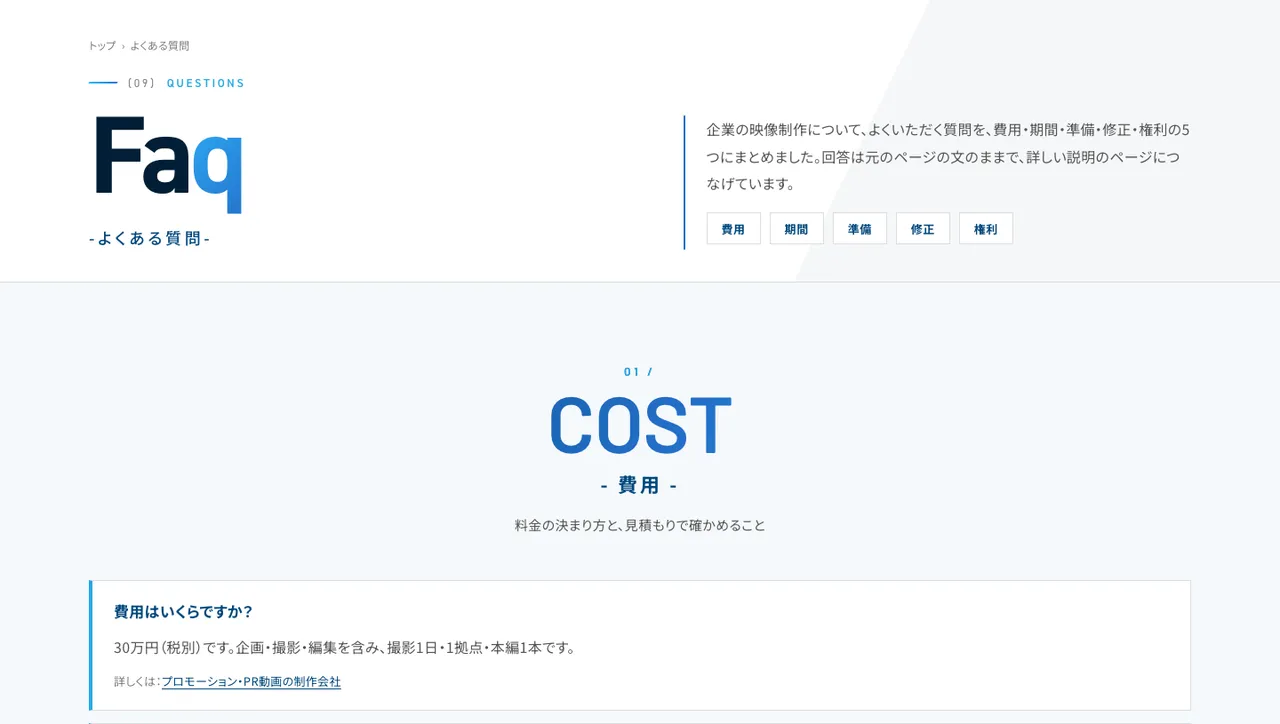
Task: Click the intro paragraph starting 企業の映像制作について
Action: (948, 157)
